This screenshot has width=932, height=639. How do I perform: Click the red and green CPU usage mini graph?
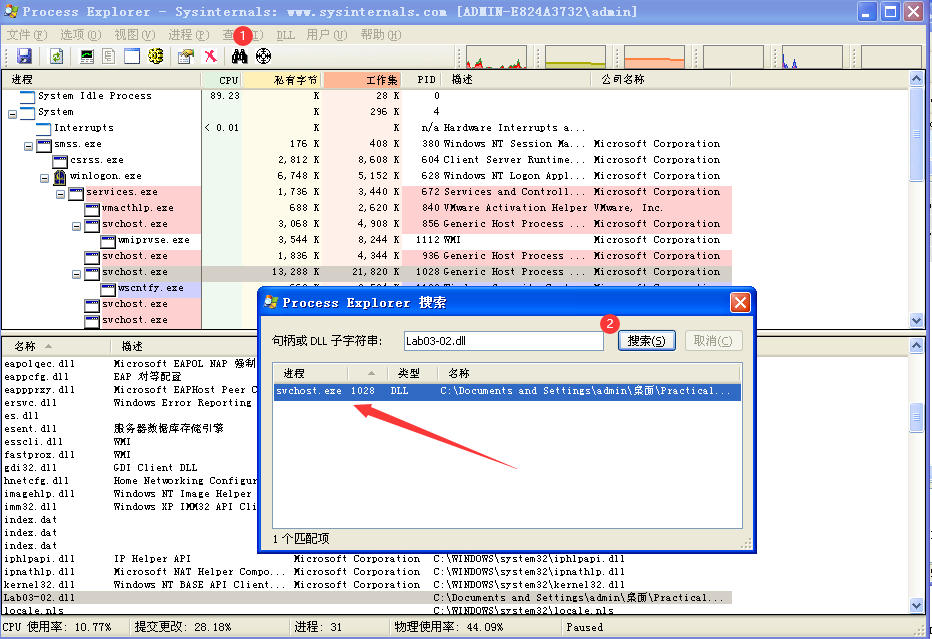click(x=496, y=57)
